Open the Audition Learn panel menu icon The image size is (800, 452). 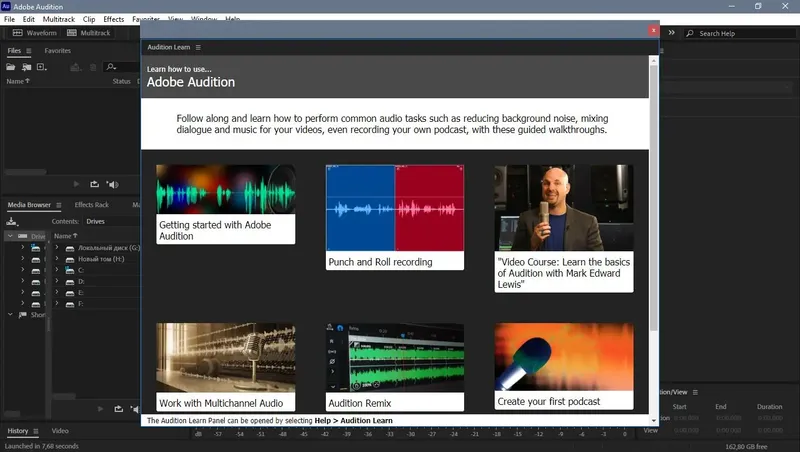198,47
